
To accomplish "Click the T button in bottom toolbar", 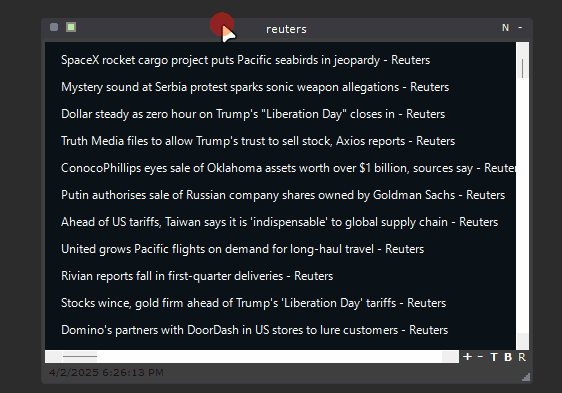I will click(x=494, y=357).
